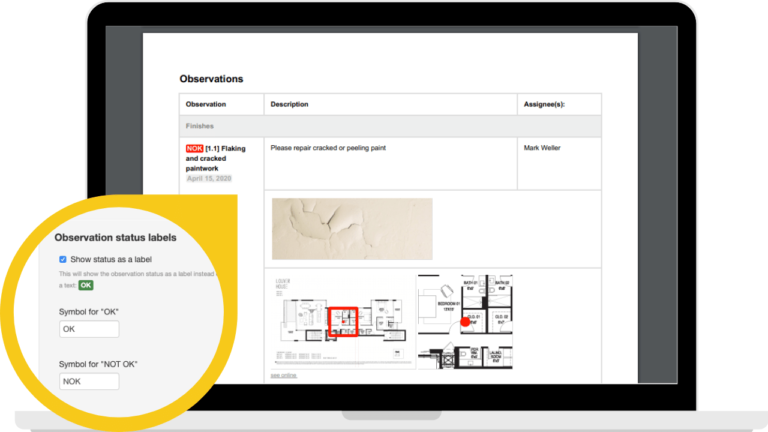This screenshot has height=432, width=768.
Task: Click the red highlight box on floor plan
Action: pyautogui.click(x=343, y=322)
